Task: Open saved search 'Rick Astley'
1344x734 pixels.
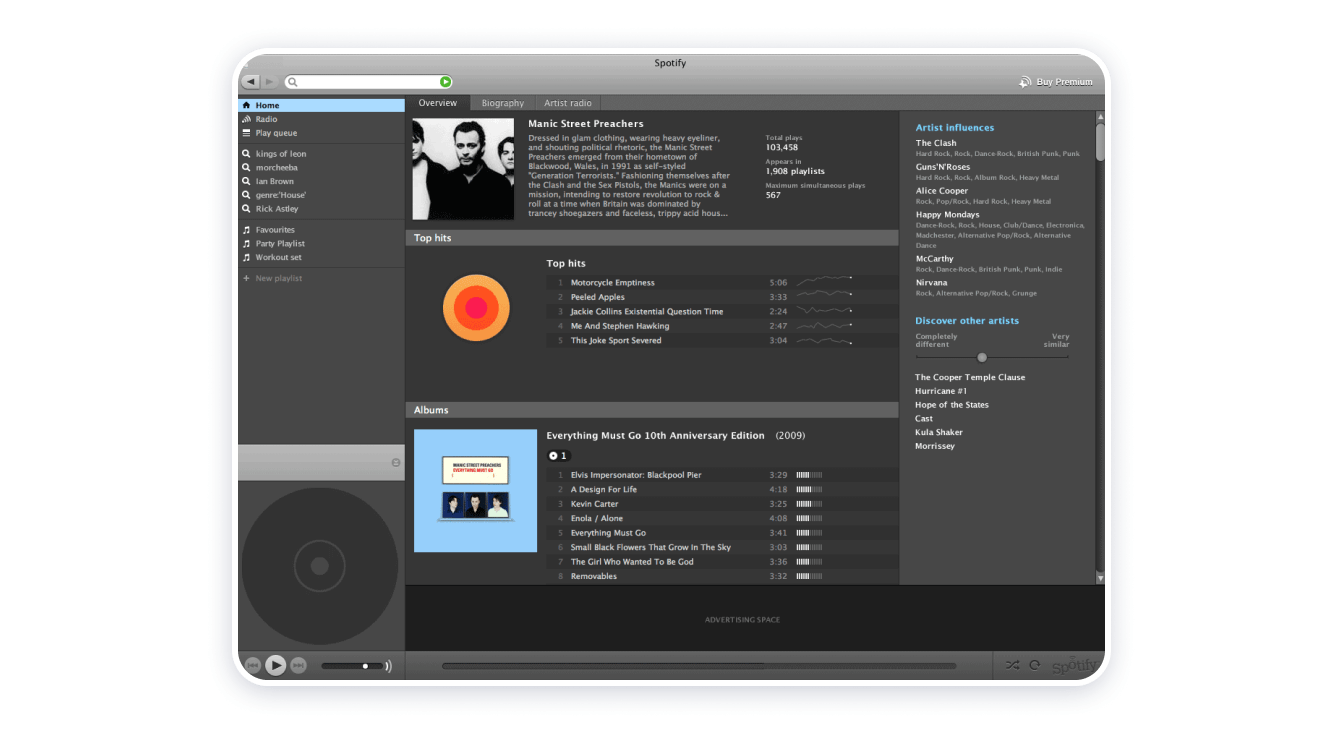Action: pos(321,209)
